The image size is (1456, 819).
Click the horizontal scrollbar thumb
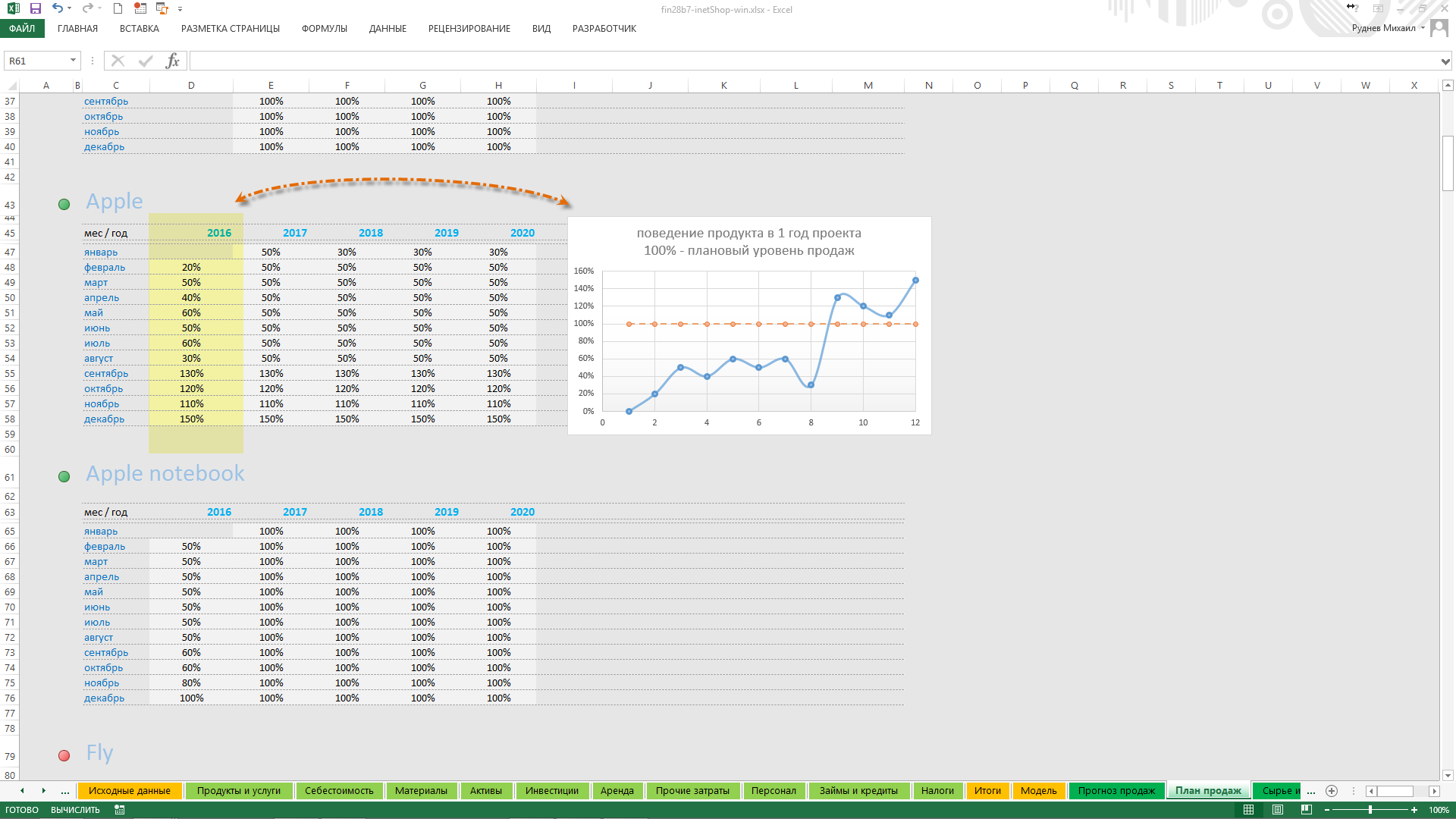point(1395,791)
